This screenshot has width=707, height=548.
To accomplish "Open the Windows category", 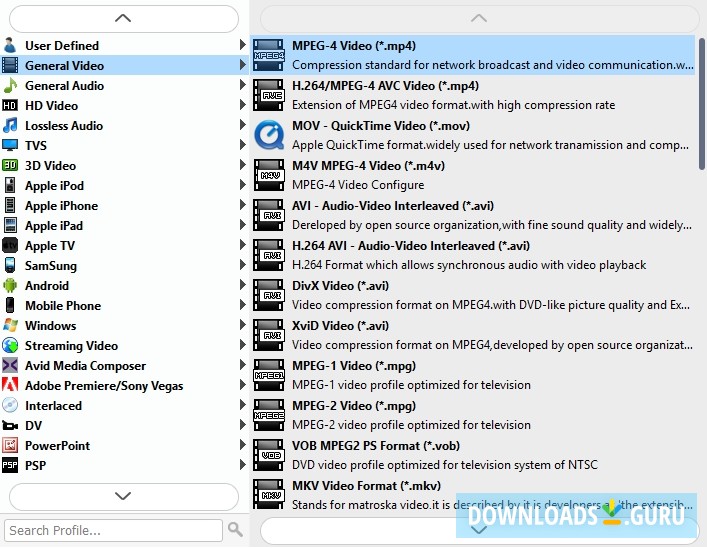I will 124,325.
